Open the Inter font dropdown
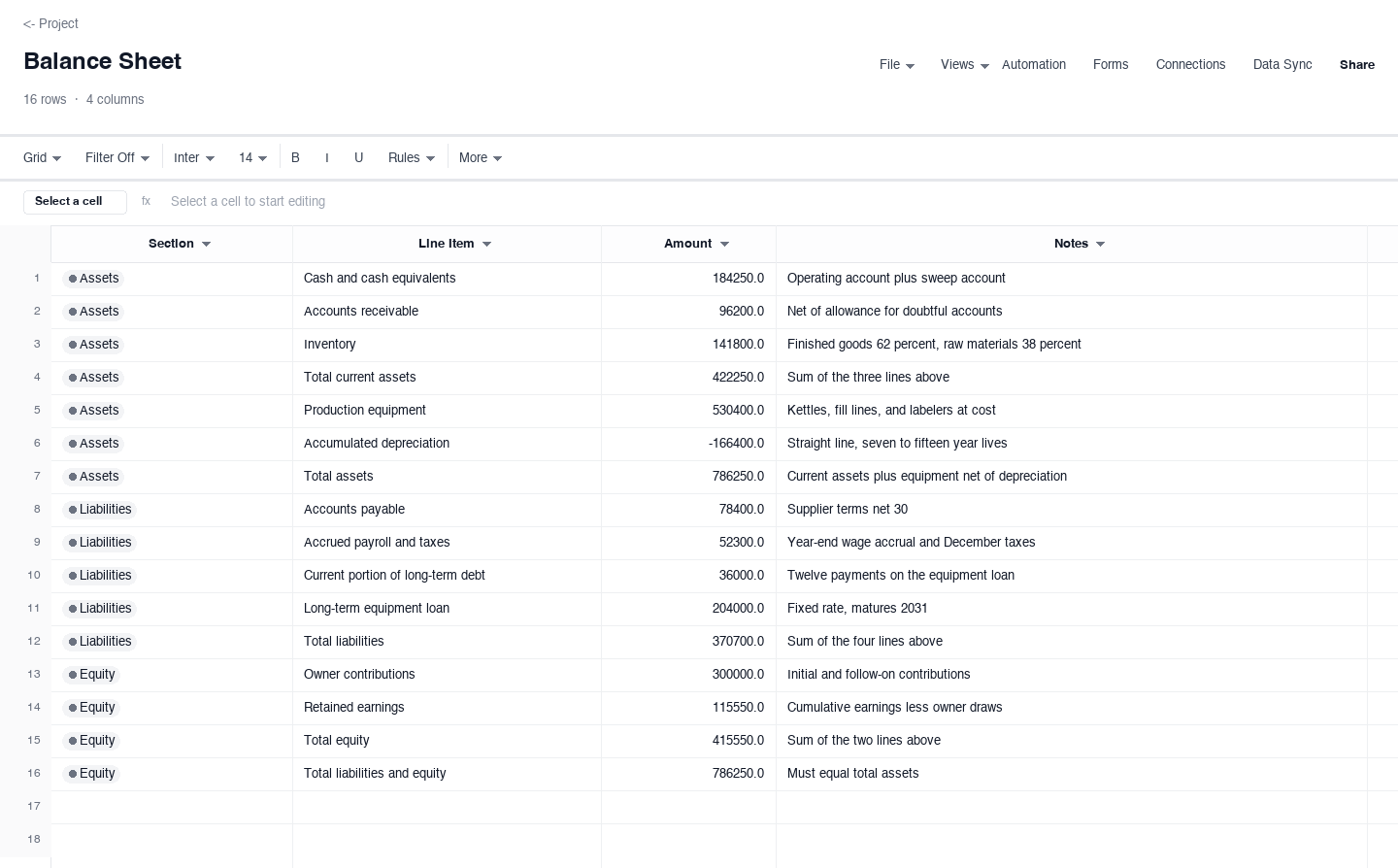The width and height of the screenshot is (1398, 868). 194,157
